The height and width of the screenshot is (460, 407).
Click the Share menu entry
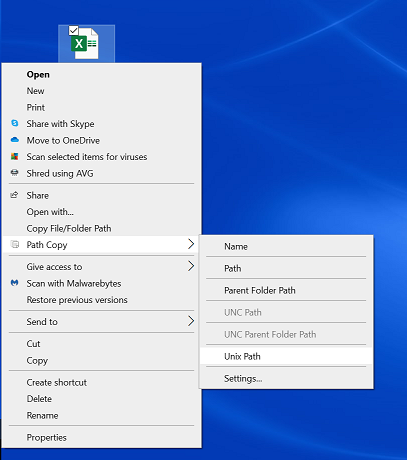101,195
